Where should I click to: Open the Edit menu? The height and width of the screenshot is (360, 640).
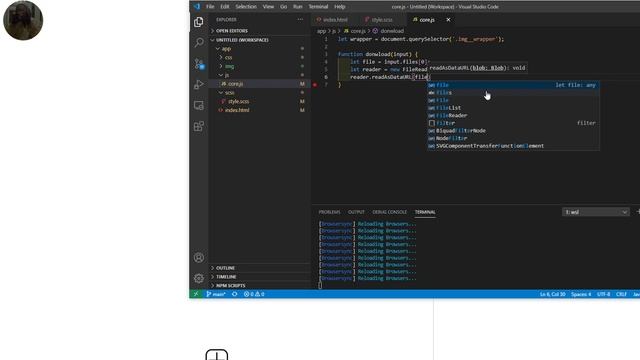(225, 7)
